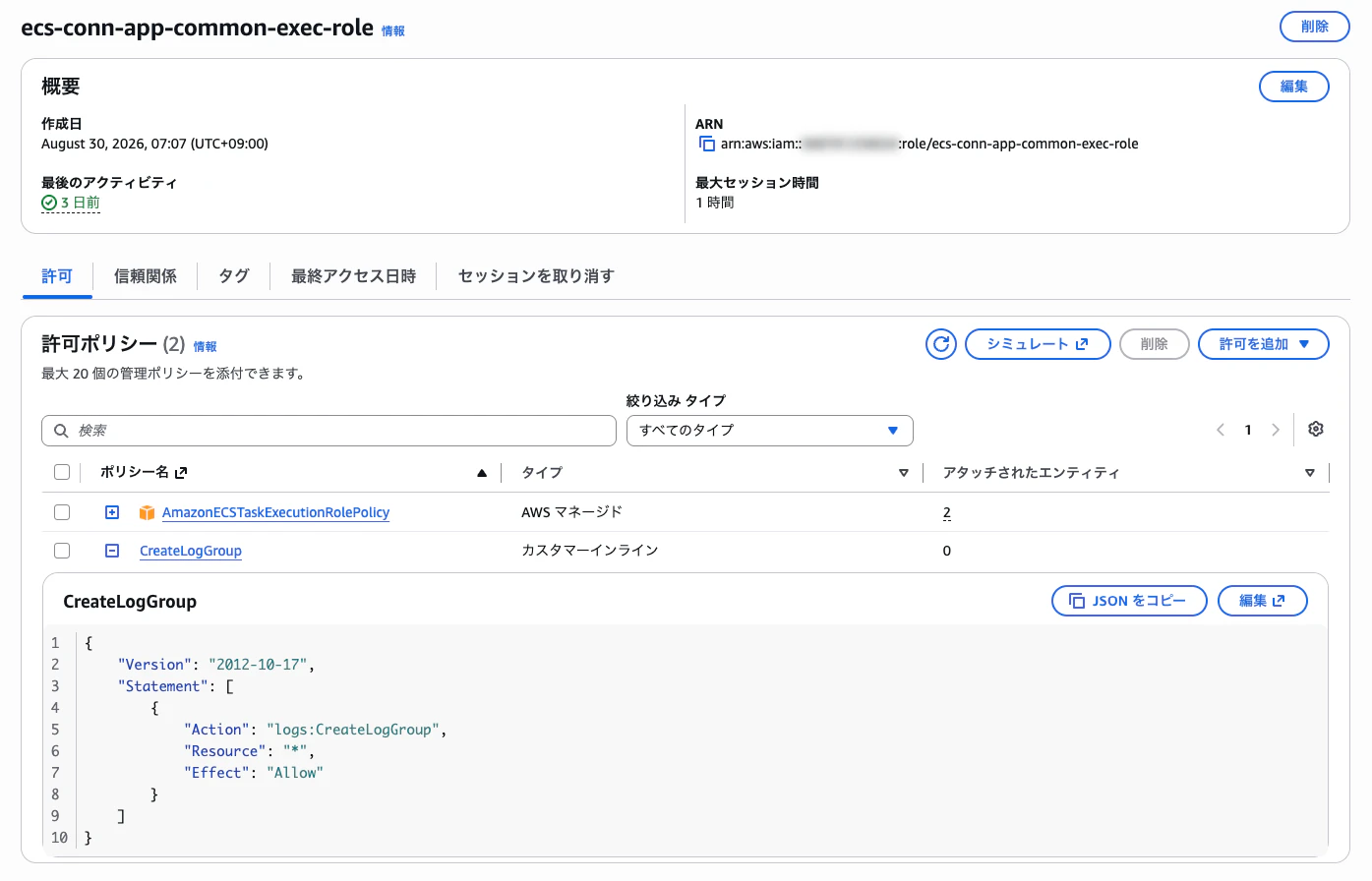This screenshot has height=881, width=1372.
Task: Click the 編集 button in 概要 section
Action: point(1294,87)
